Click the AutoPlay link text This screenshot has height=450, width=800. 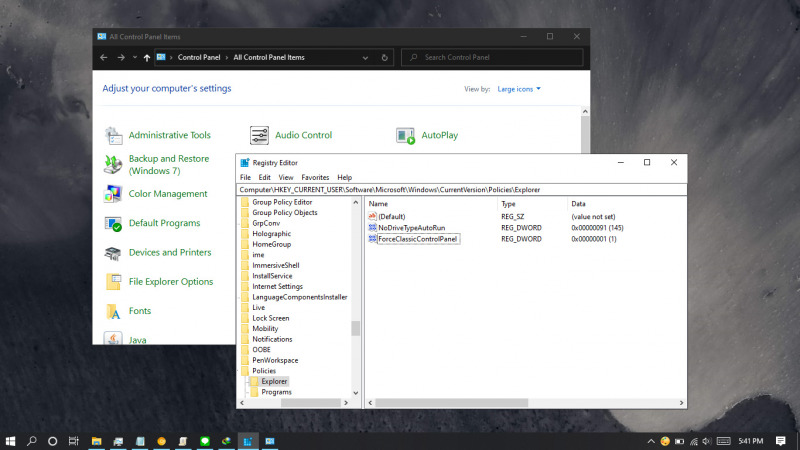click(x=439, y=135)
